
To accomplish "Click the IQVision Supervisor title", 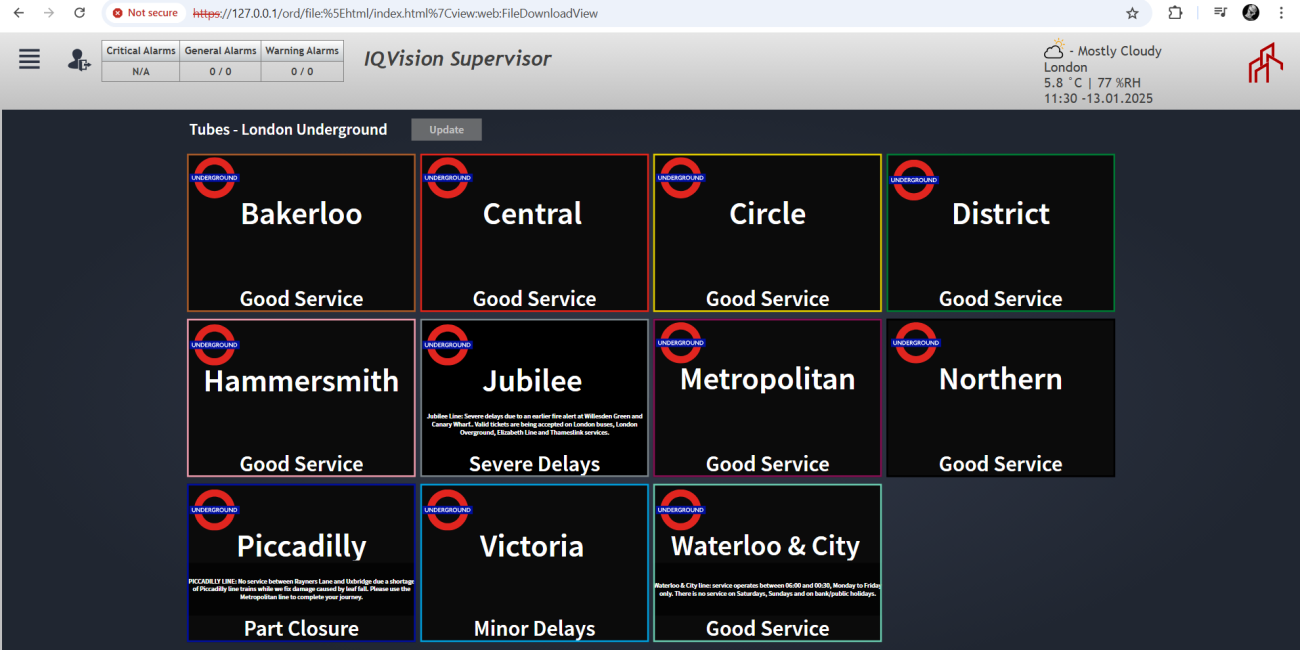I will point(458,59).
